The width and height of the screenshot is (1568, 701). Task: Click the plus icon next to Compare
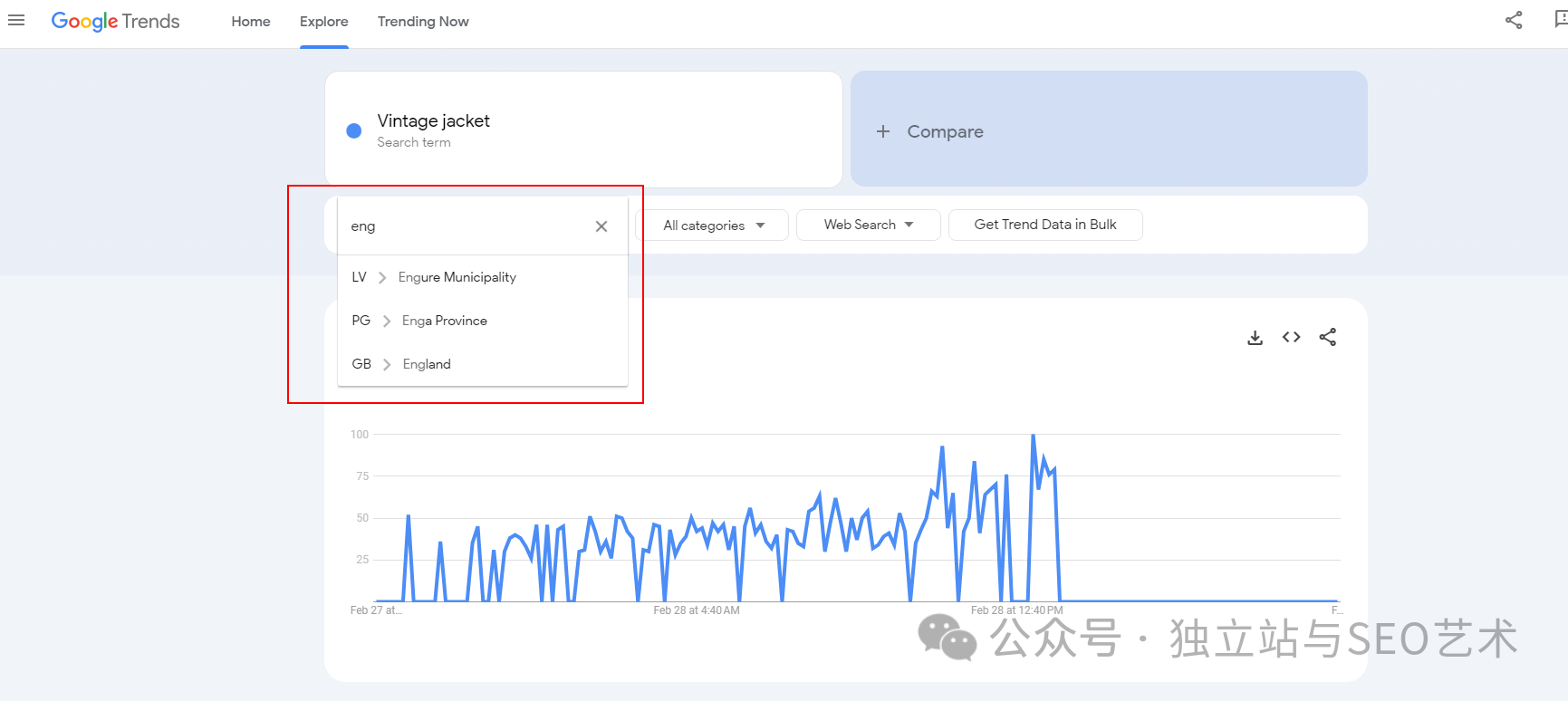[883, 131]
